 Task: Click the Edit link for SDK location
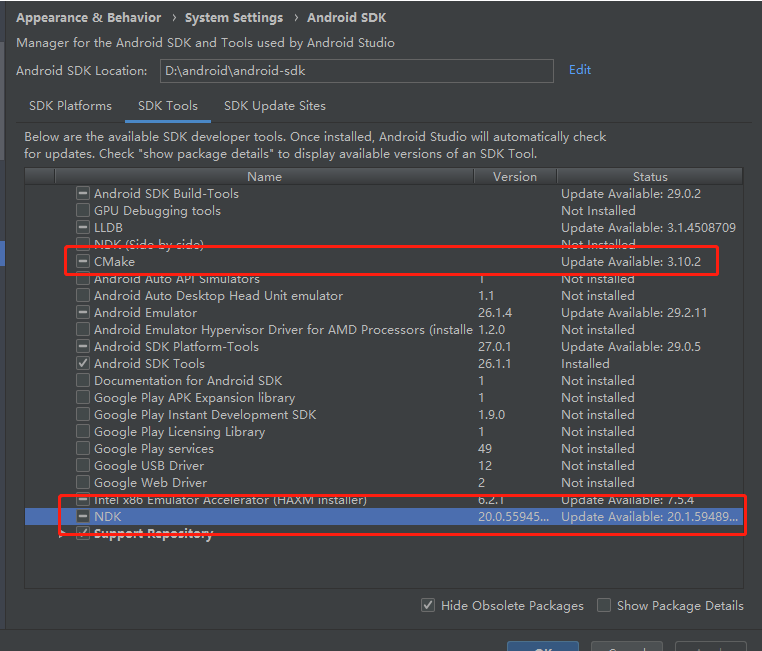tap(580, 70)
